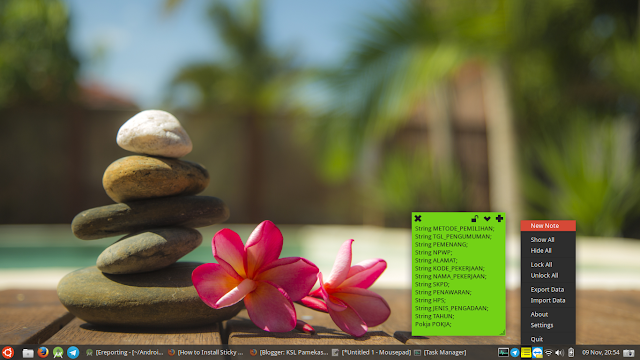
Task: Click Import Data menu entry
Action: coord(548,300)
